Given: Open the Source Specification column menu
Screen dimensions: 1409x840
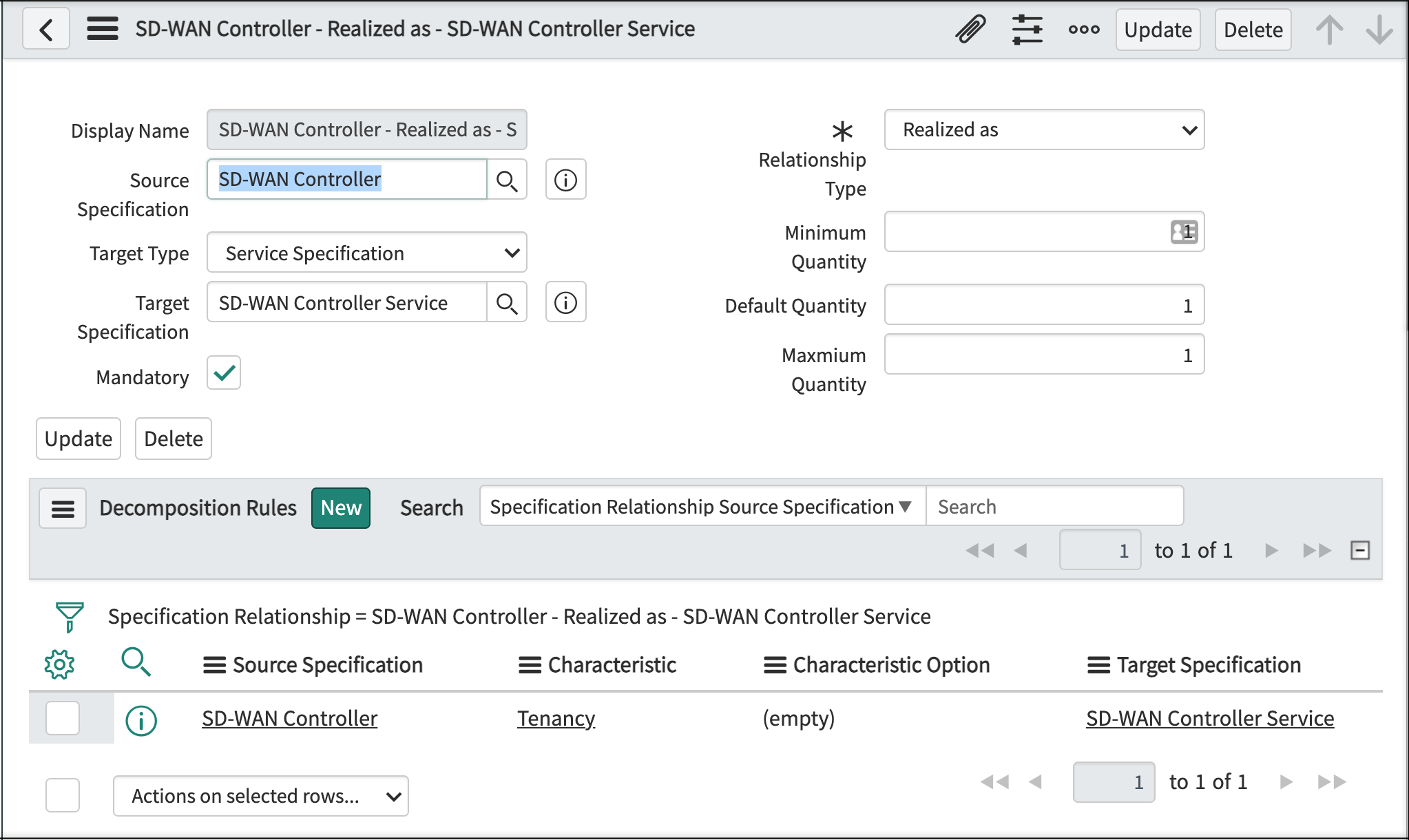Looking at the screenshot, I should 214,665.
